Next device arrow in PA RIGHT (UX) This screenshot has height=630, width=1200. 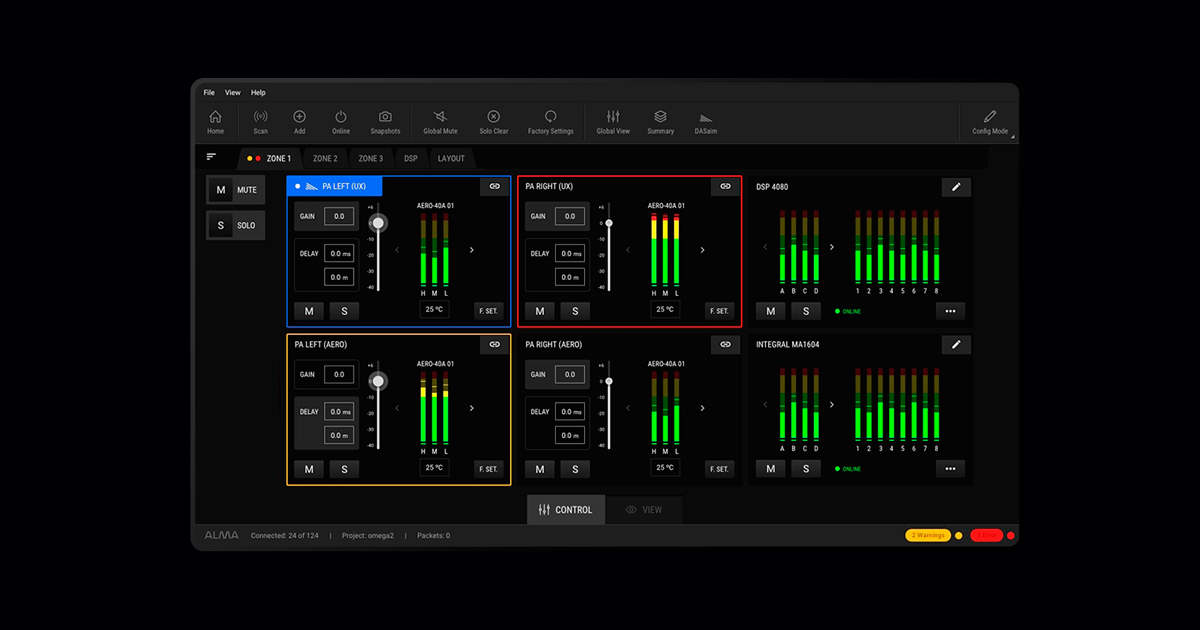(x=702, y=250)
